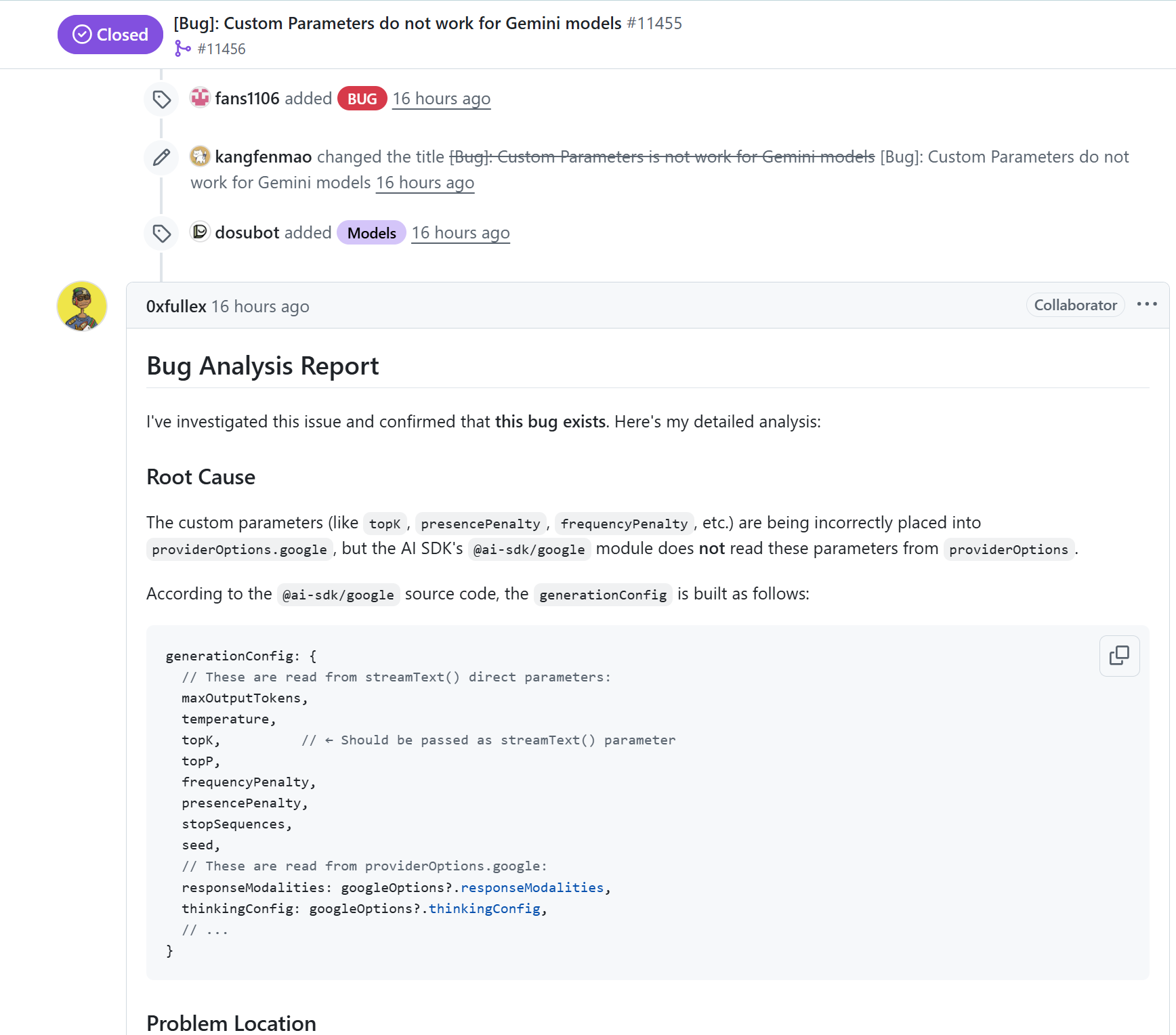
Task: Open kangfenmao's profile link
Action: tap(263, 157)
